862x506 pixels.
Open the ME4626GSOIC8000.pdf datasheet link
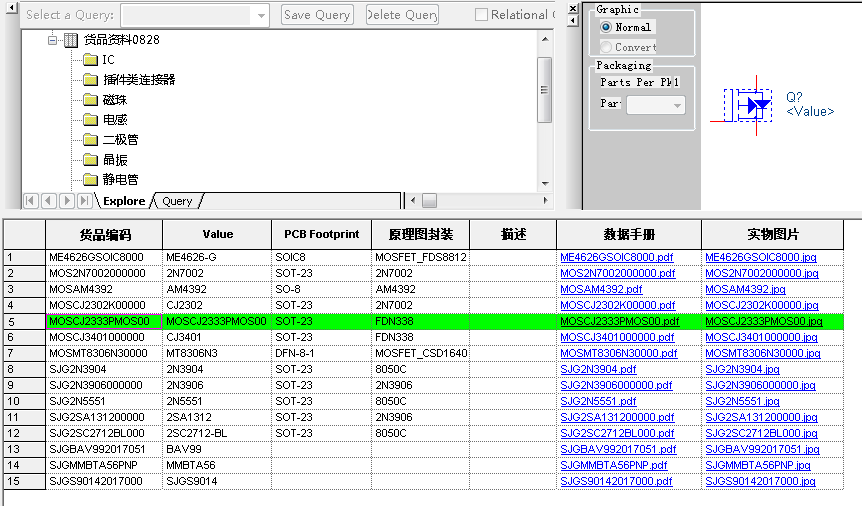coord(616,257)
